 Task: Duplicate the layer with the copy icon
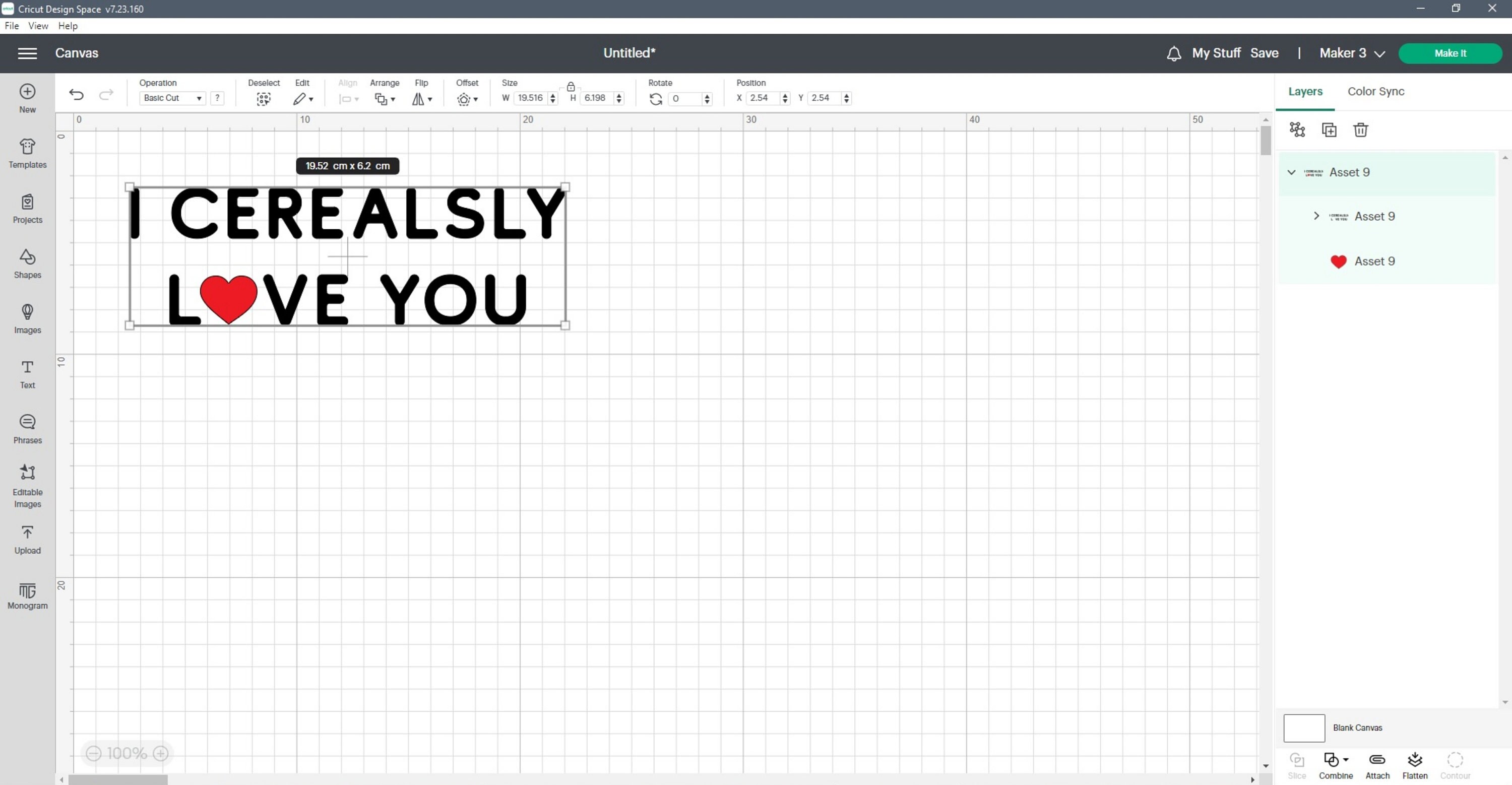click(x=1329, y=129)
